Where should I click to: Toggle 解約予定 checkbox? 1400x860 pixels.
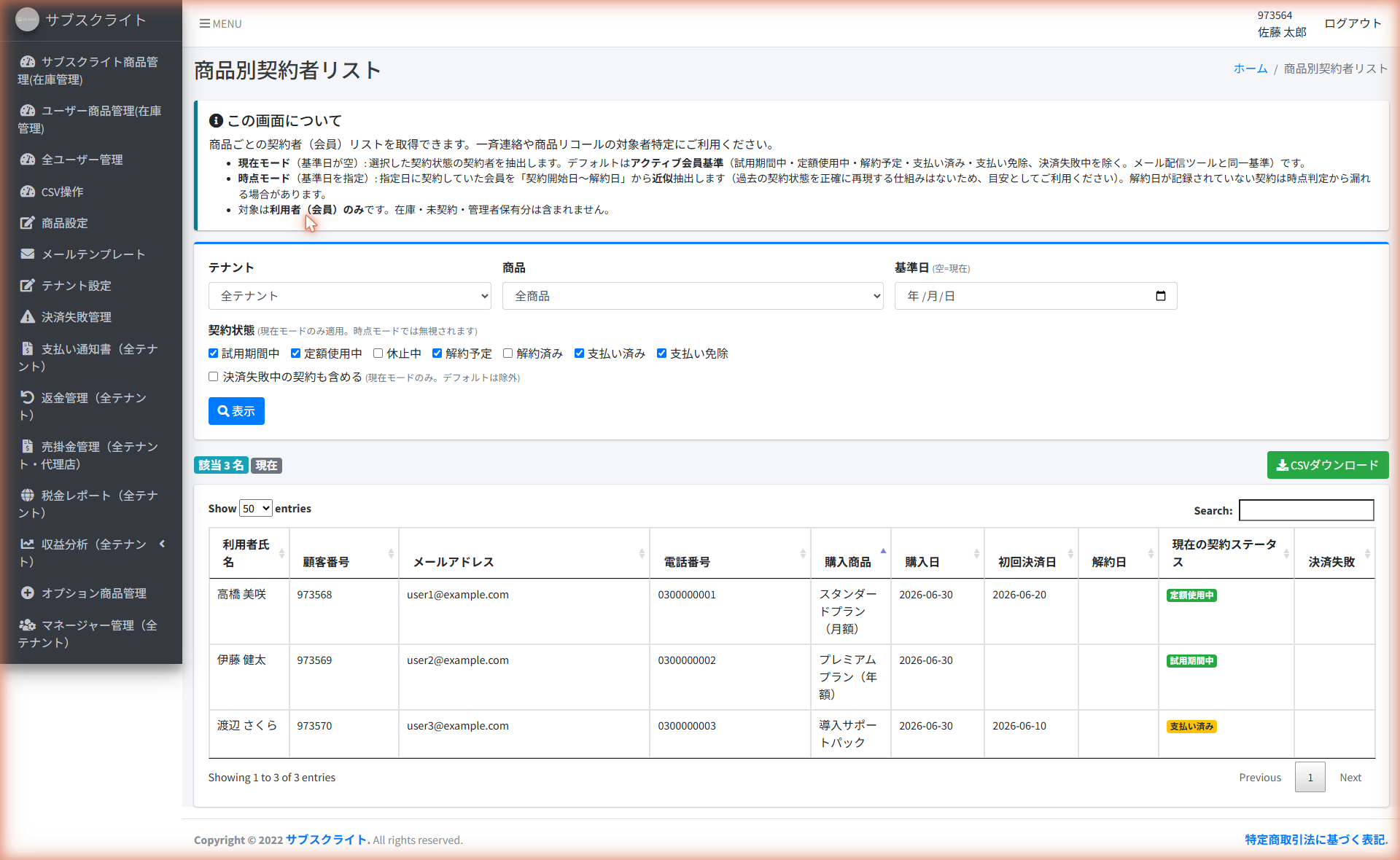coord(437,353)
